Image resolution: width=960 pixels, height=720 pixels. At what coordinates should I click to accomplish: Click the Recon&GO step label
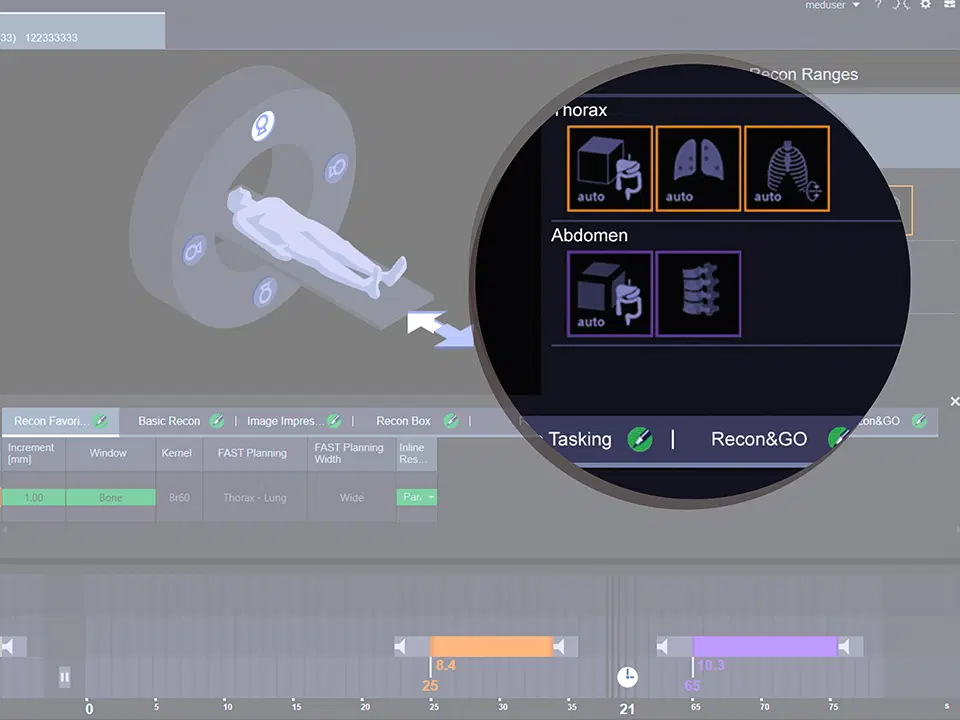point(758,439)
